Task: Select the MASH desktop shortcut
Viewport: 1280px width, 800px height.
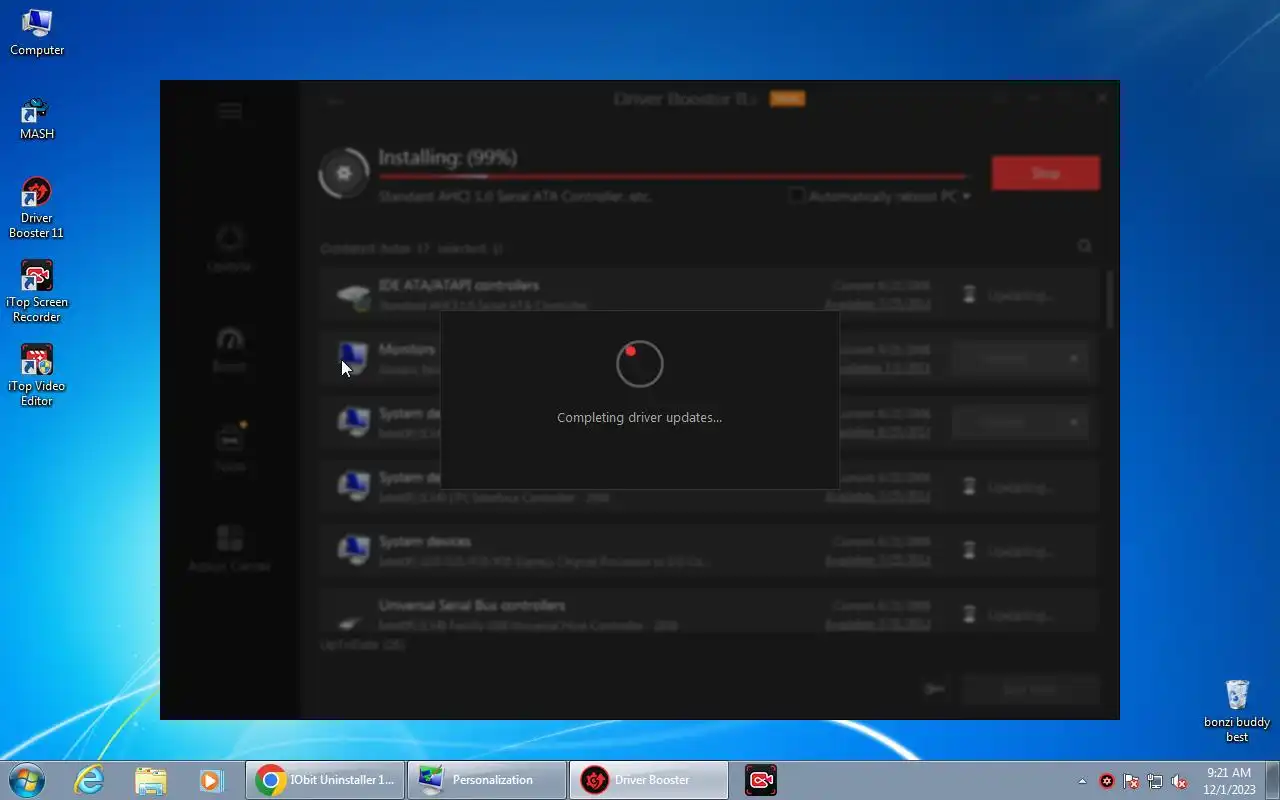Action: click(x=37, y=118)
